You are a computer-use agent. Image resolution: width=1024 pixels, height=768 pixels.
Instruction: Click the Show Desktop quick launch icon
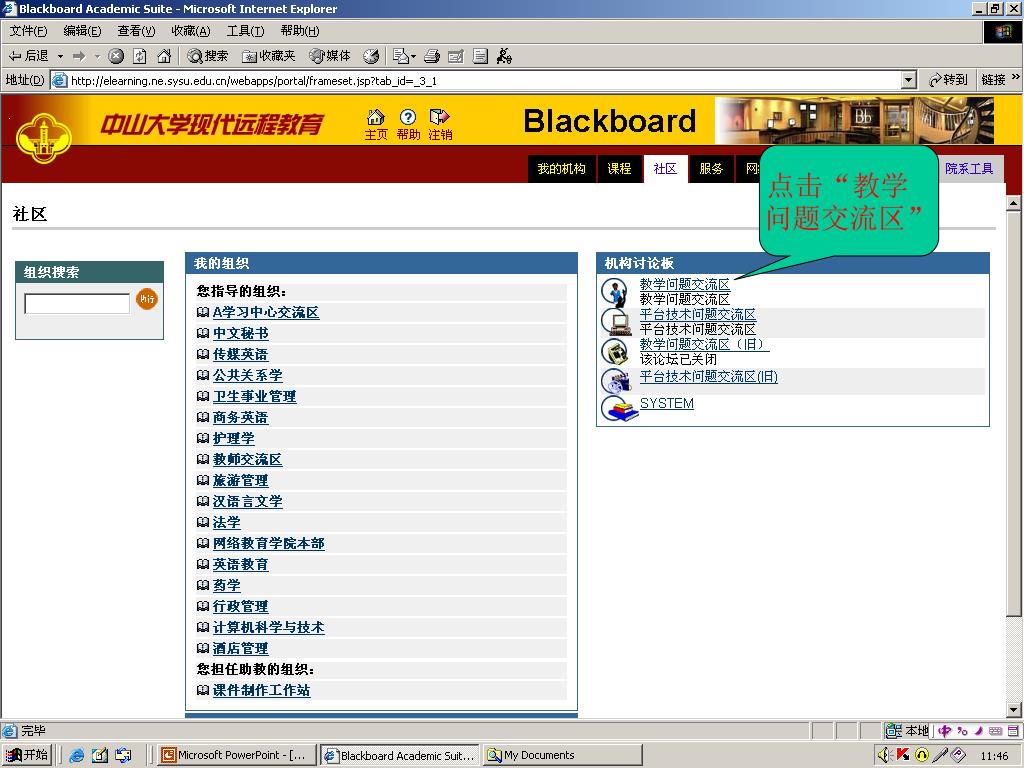pyautogui.click(x=100, y=756)
